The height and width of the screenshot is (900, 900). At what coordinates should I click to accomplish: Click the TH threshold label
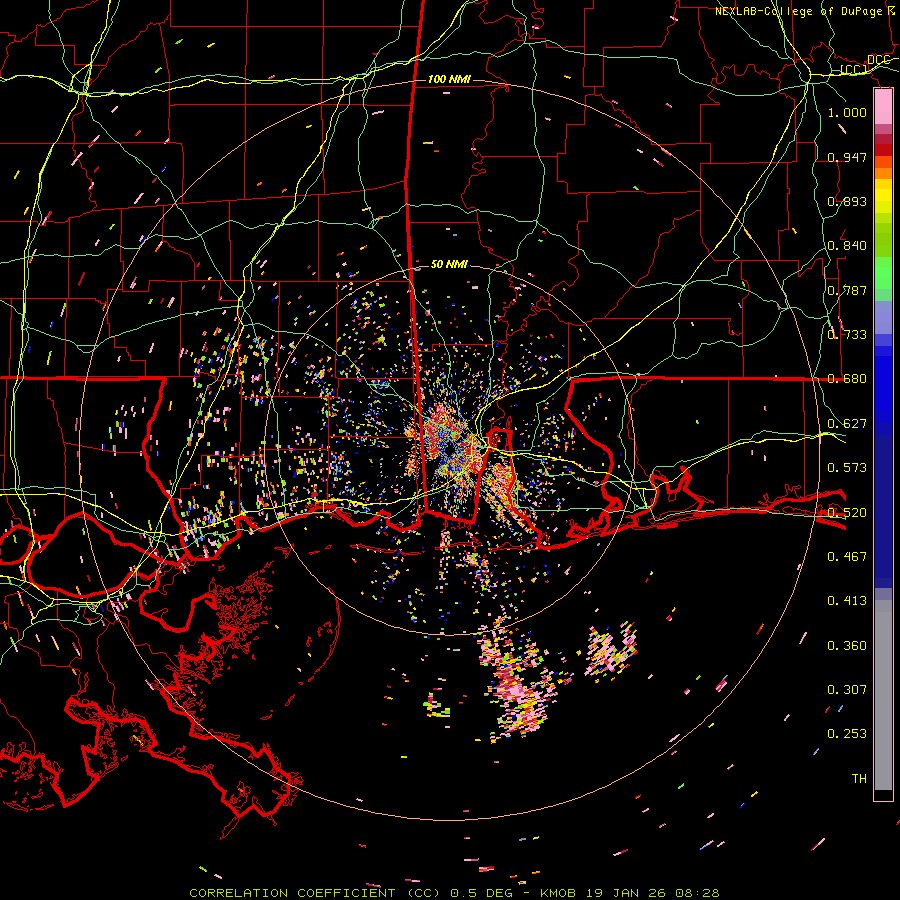click(859, 778)
